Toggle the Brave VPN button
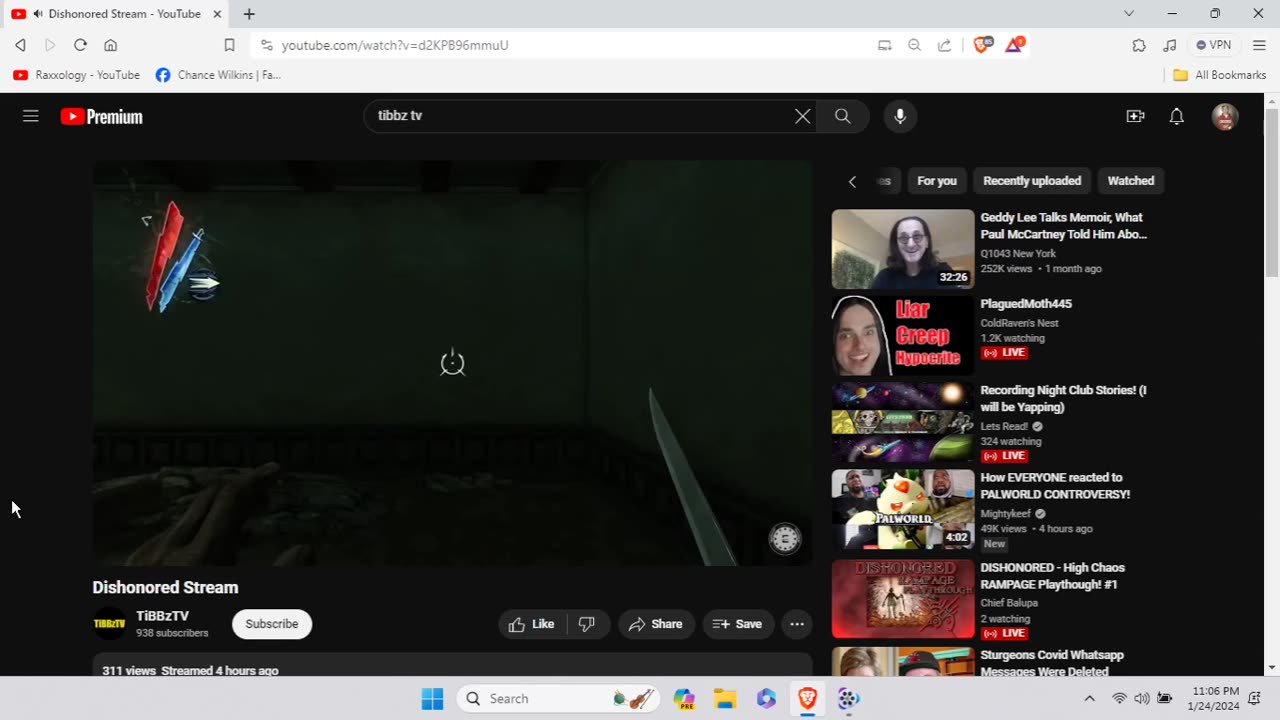The image size is (1280, 720). tap(1214, 45)
